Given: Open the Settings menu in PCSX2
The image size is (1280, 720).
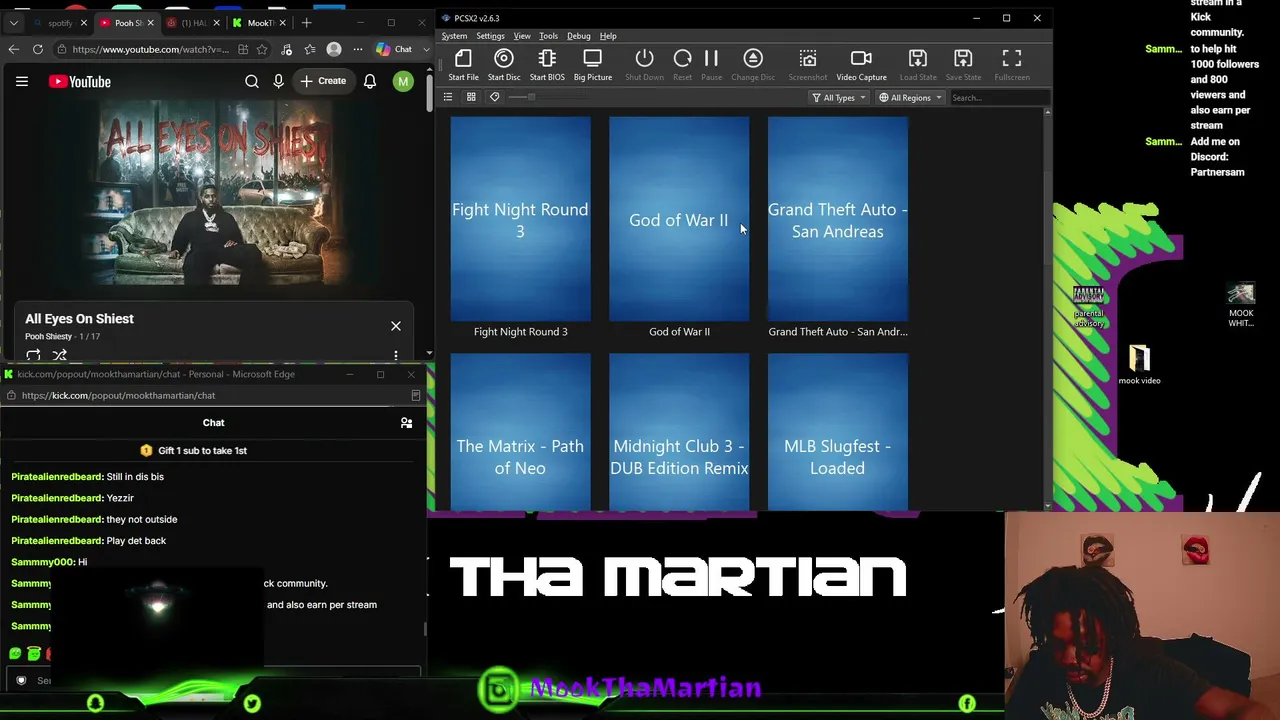Looking at the screenshot, I should tap(490, 36).
